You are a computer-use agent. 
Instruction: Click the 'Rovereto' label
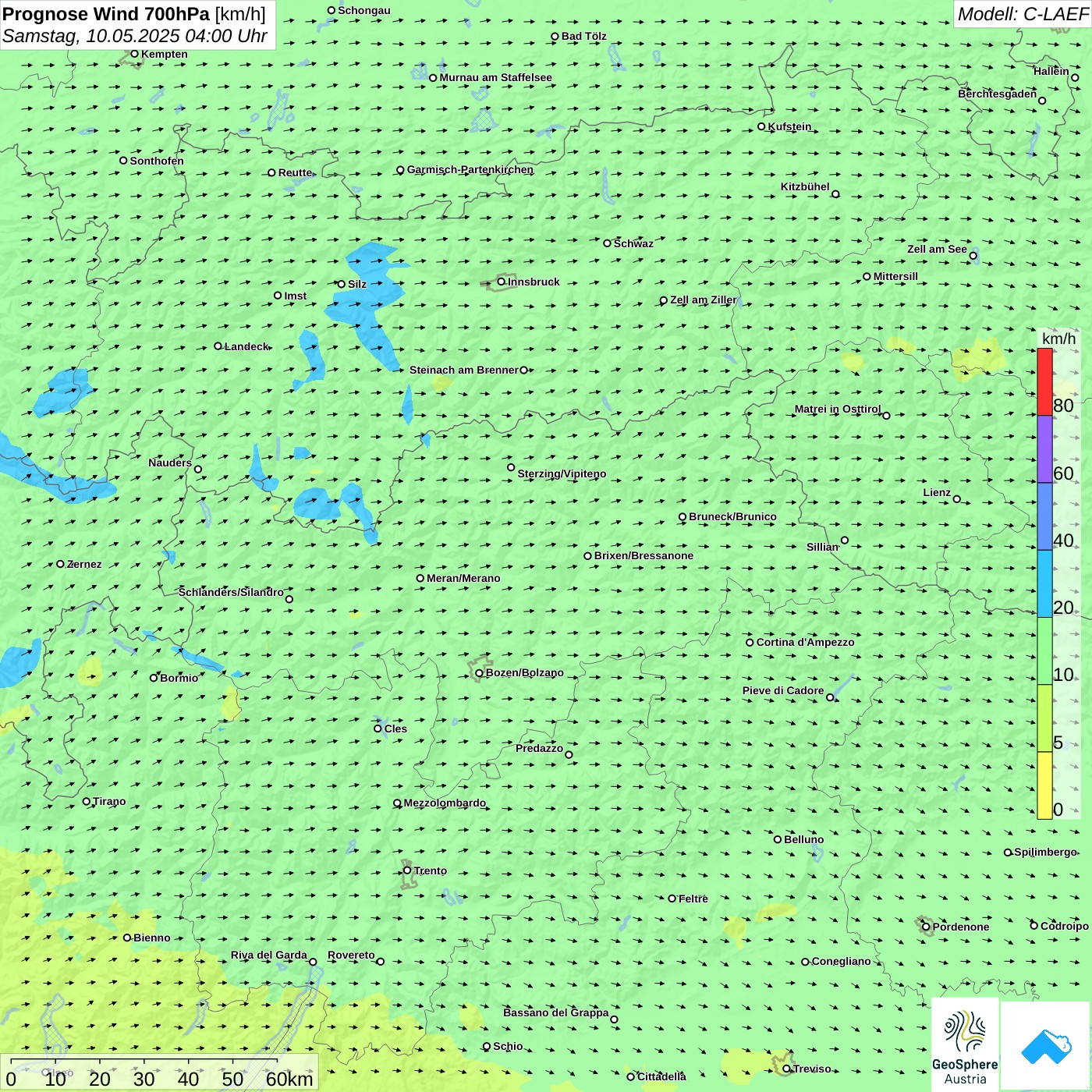click(351, 955)
